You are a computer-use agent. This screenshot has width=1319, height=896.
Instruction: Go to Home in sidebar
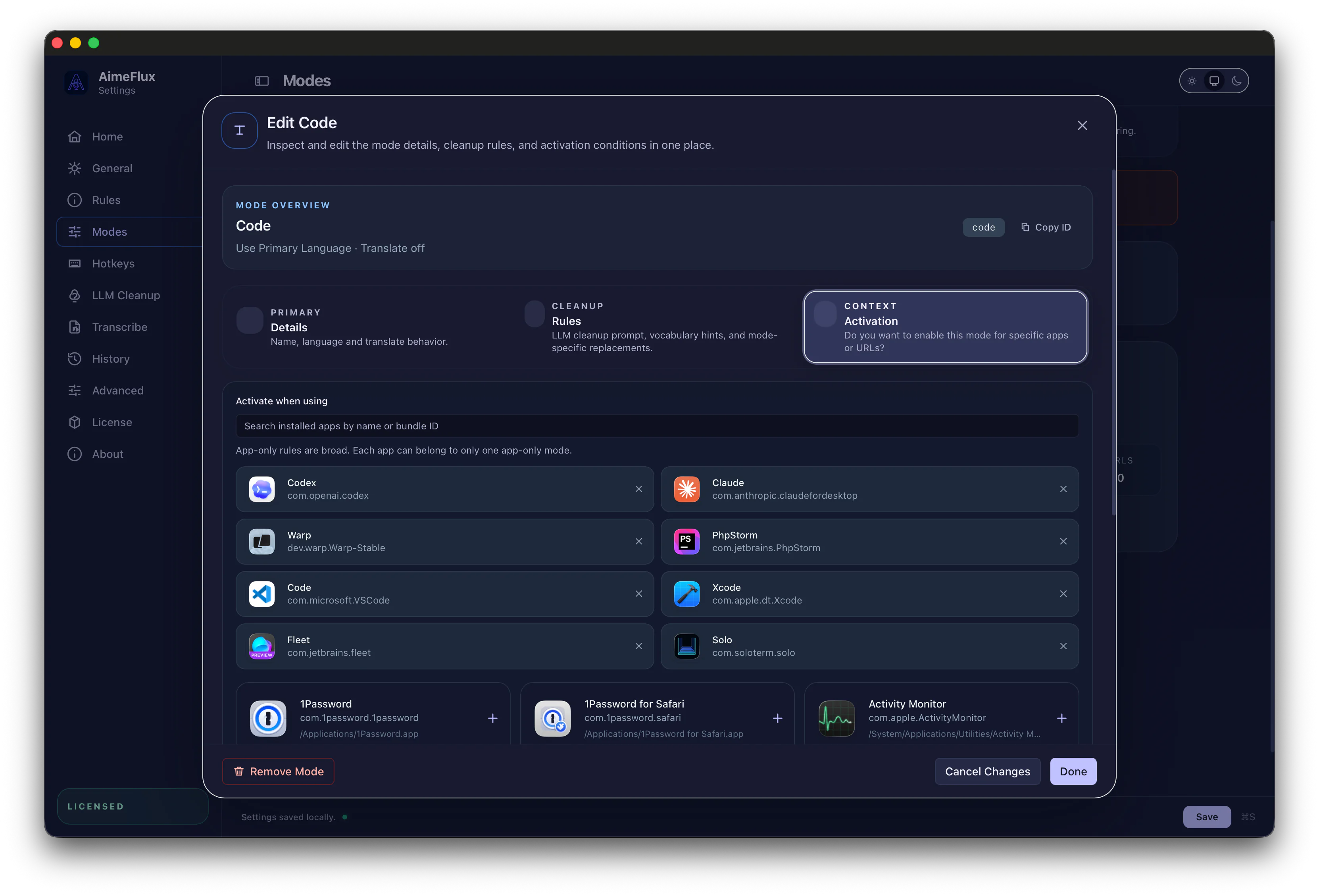[107, 137]
